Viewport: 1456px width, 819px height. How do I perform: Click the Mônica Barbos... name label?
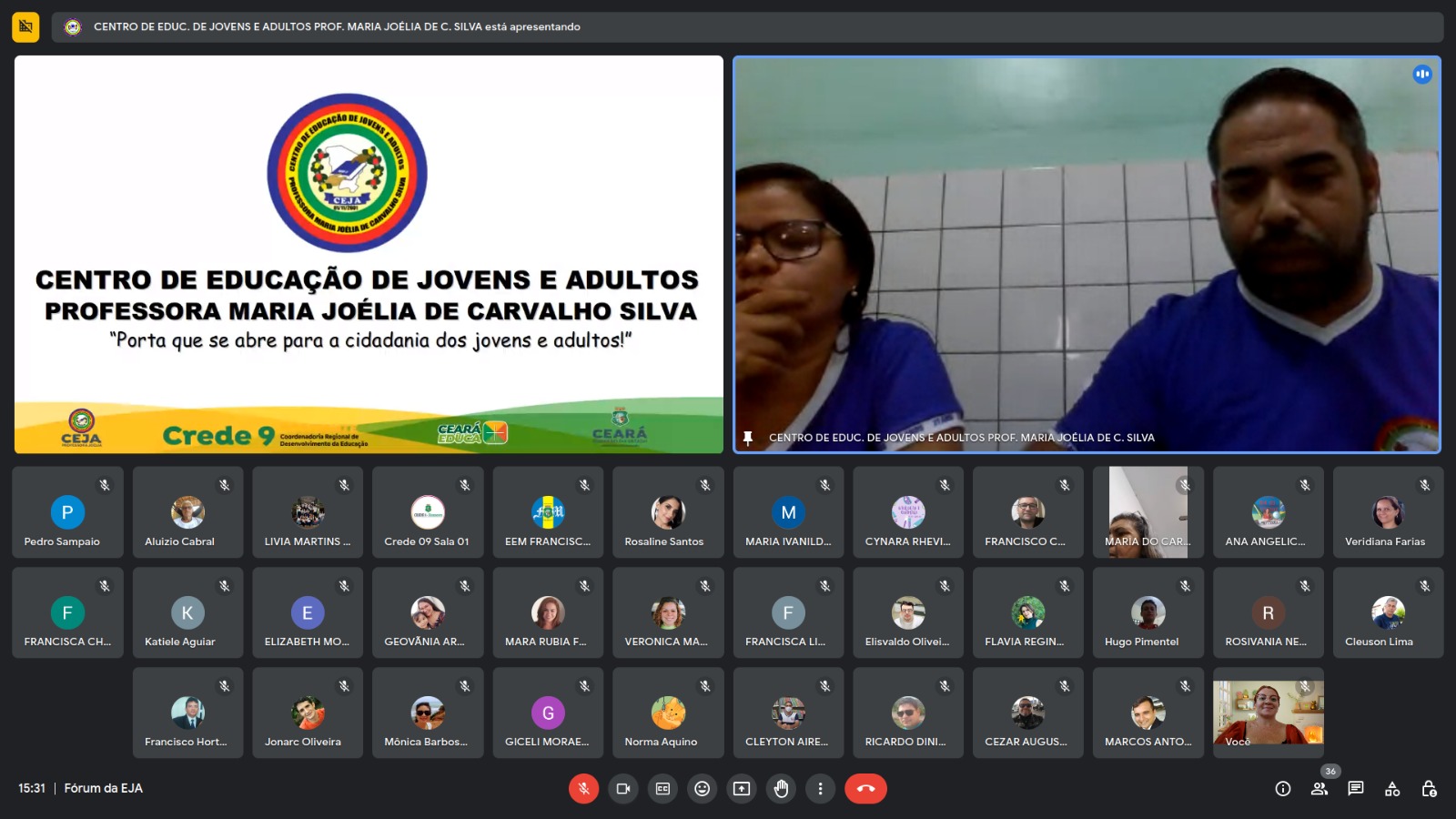(426, 742)
